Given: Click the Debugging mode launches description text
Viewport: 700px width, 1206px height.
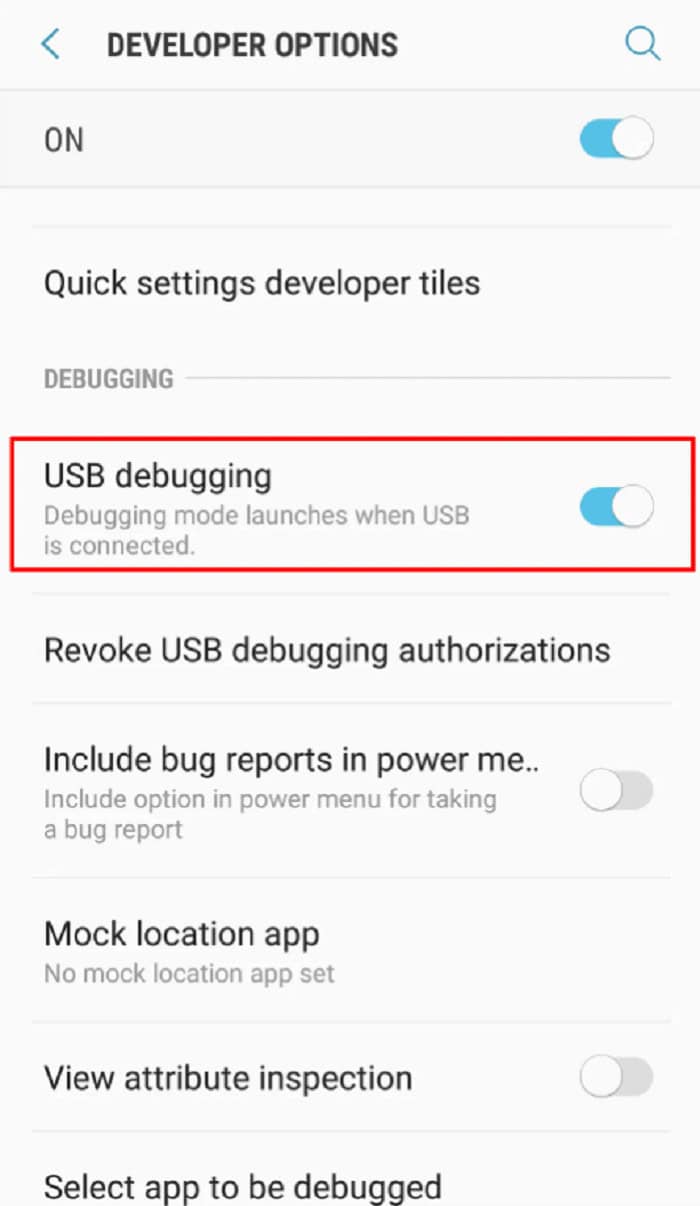Looking at the screenshot, I should pyautogui.click(x=256, y=531).
